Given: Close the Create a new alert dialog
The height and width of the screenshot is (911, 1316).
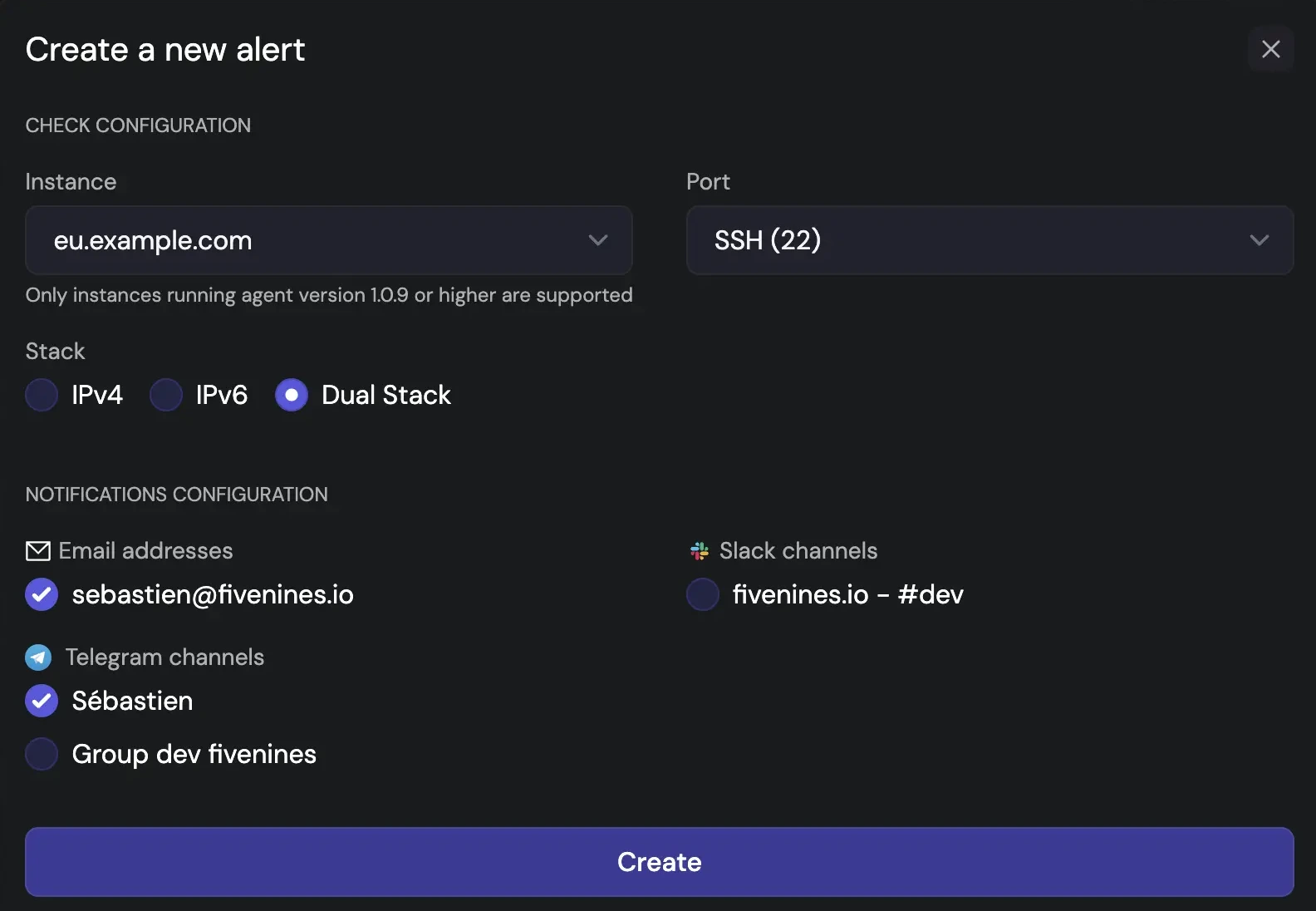Looking at the screenshot, I should (x=1270, y=49).
